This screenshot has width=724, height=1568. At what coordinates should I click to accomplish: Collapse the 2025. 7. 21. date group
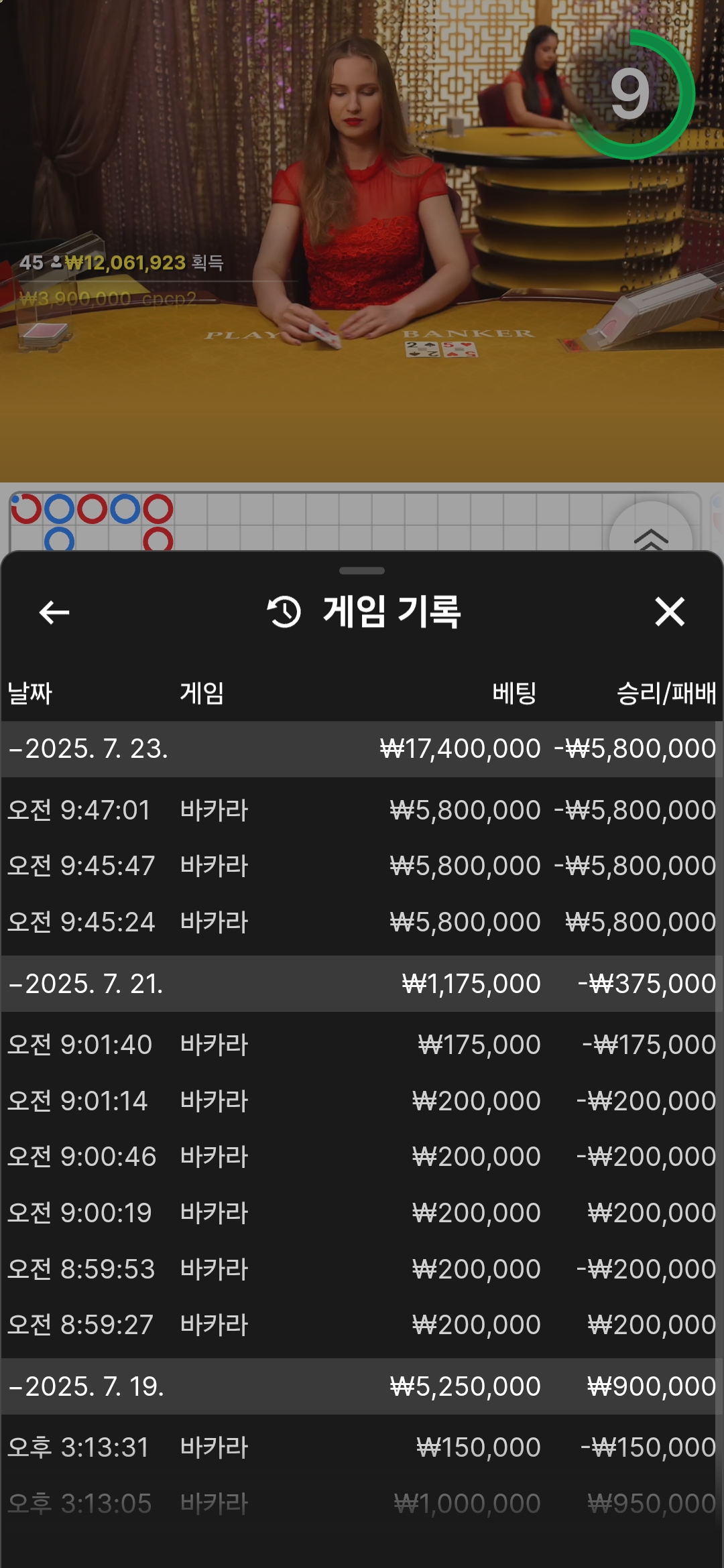point(362,984)
